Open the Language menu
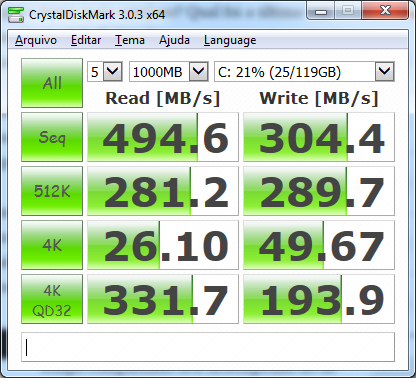This screenshot has height=383, width=418. [230, 40]
